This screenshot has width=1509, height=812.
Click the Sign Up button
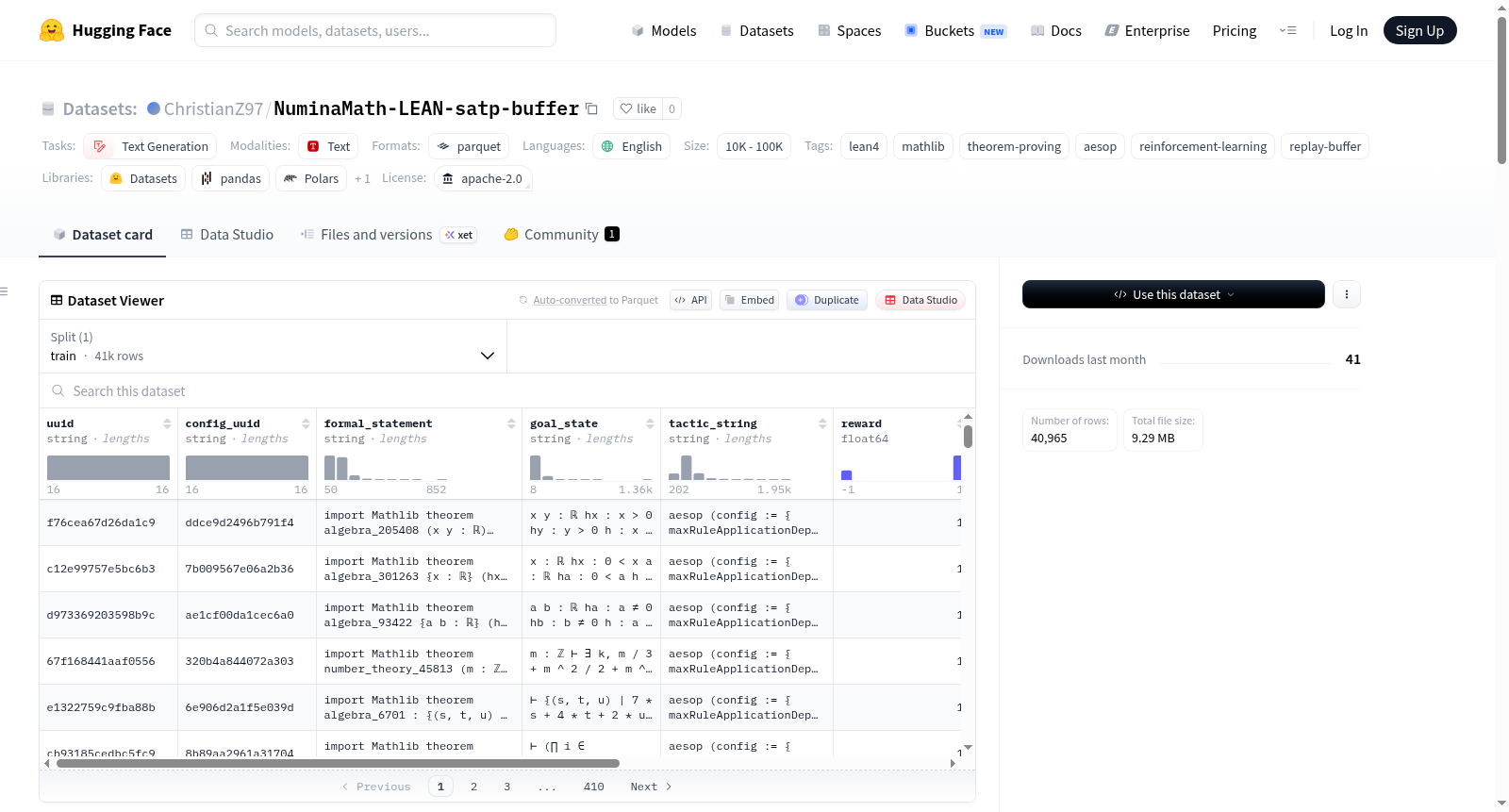click(x=1419, y=30)
